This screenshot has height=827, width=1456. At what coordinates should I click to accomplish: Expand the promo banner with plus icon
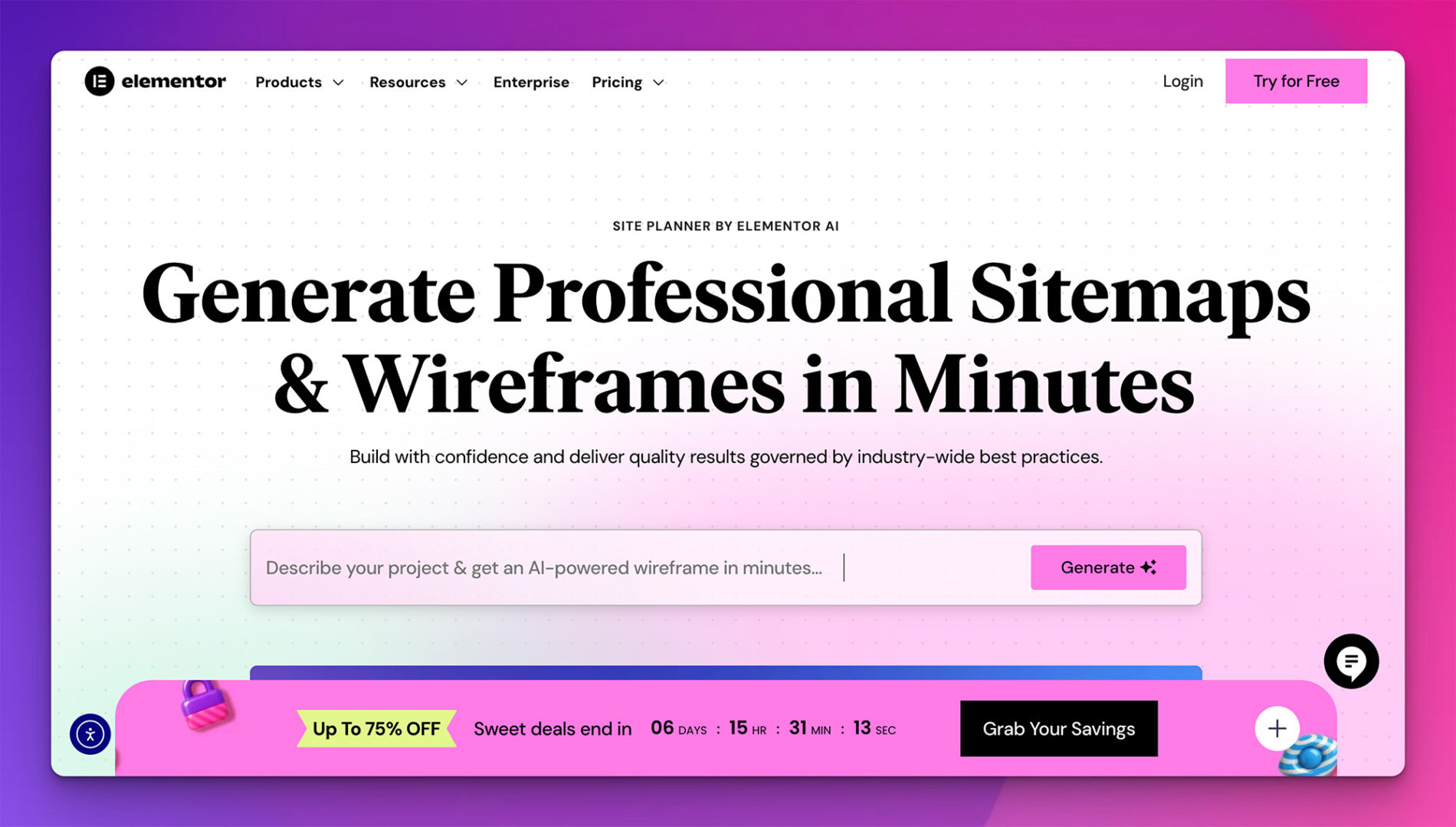point(1277,728)
